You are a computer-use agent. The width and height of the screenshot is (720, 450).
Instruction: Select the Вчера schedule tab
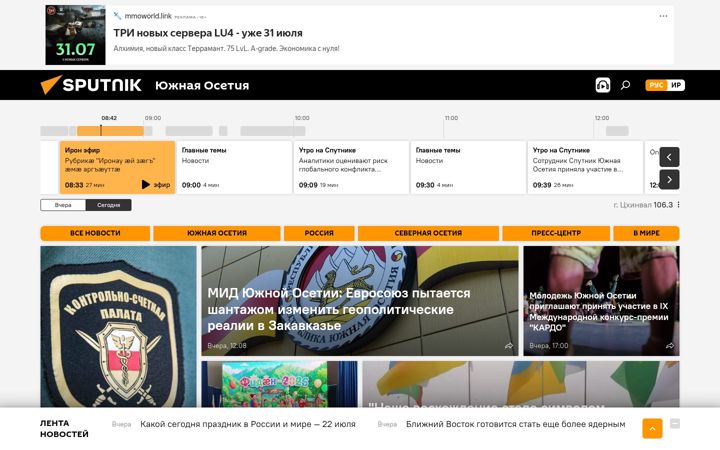point(63,205)
